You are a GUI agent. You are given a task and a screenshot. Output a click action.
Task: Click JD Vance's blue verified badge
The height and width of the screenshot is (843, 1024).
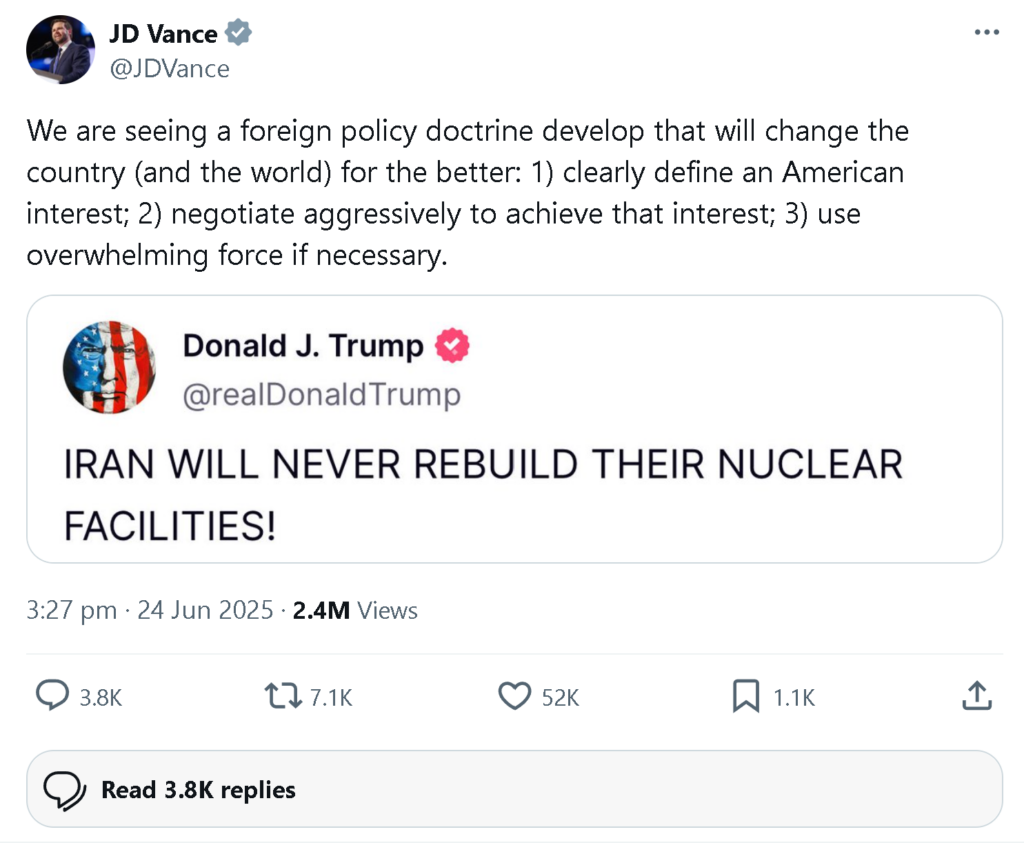[x=238, y=34]
